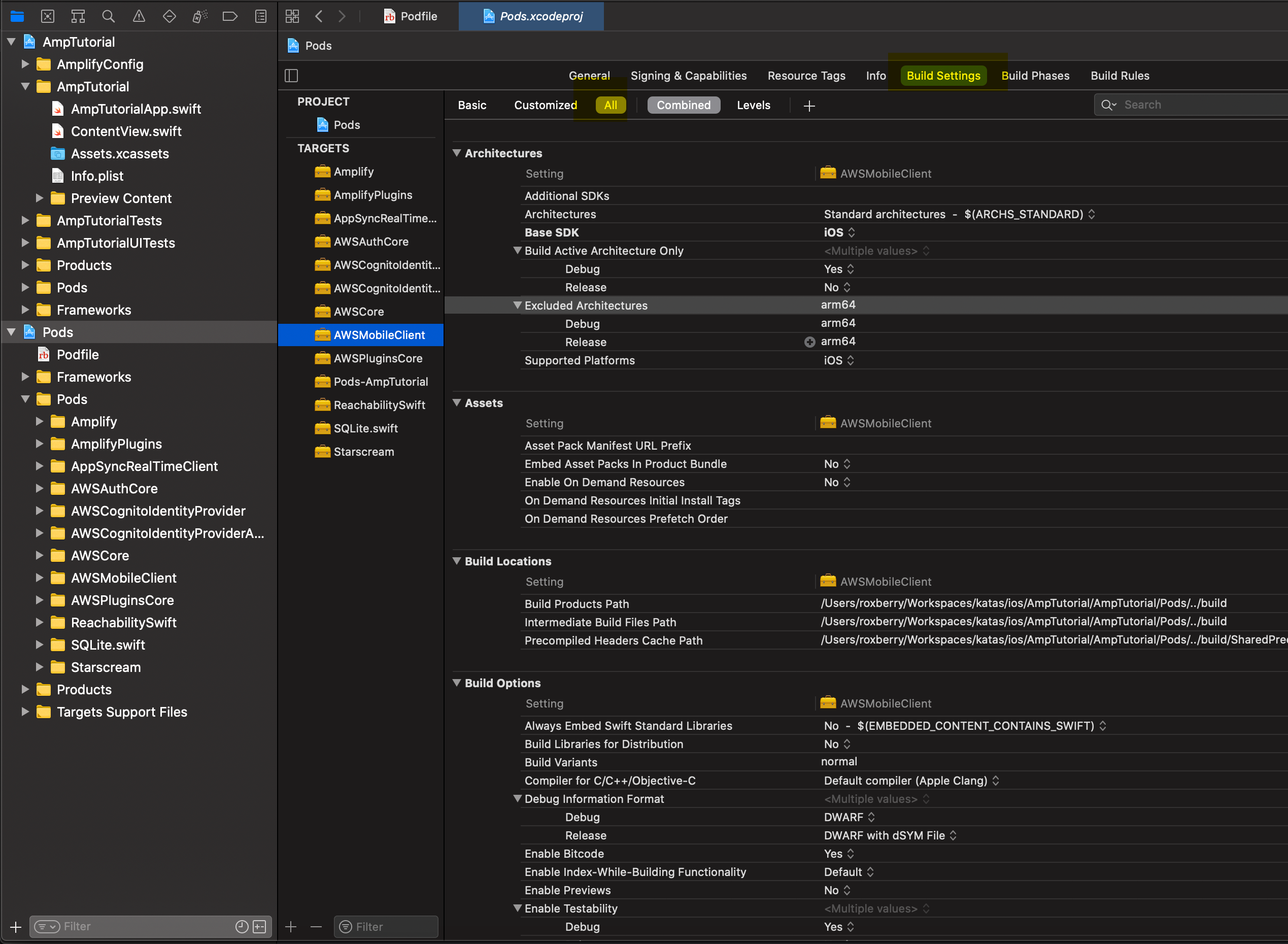Hide the project and targets list sidebar
The image size is (1288, 944).
[x=291, y=76]
